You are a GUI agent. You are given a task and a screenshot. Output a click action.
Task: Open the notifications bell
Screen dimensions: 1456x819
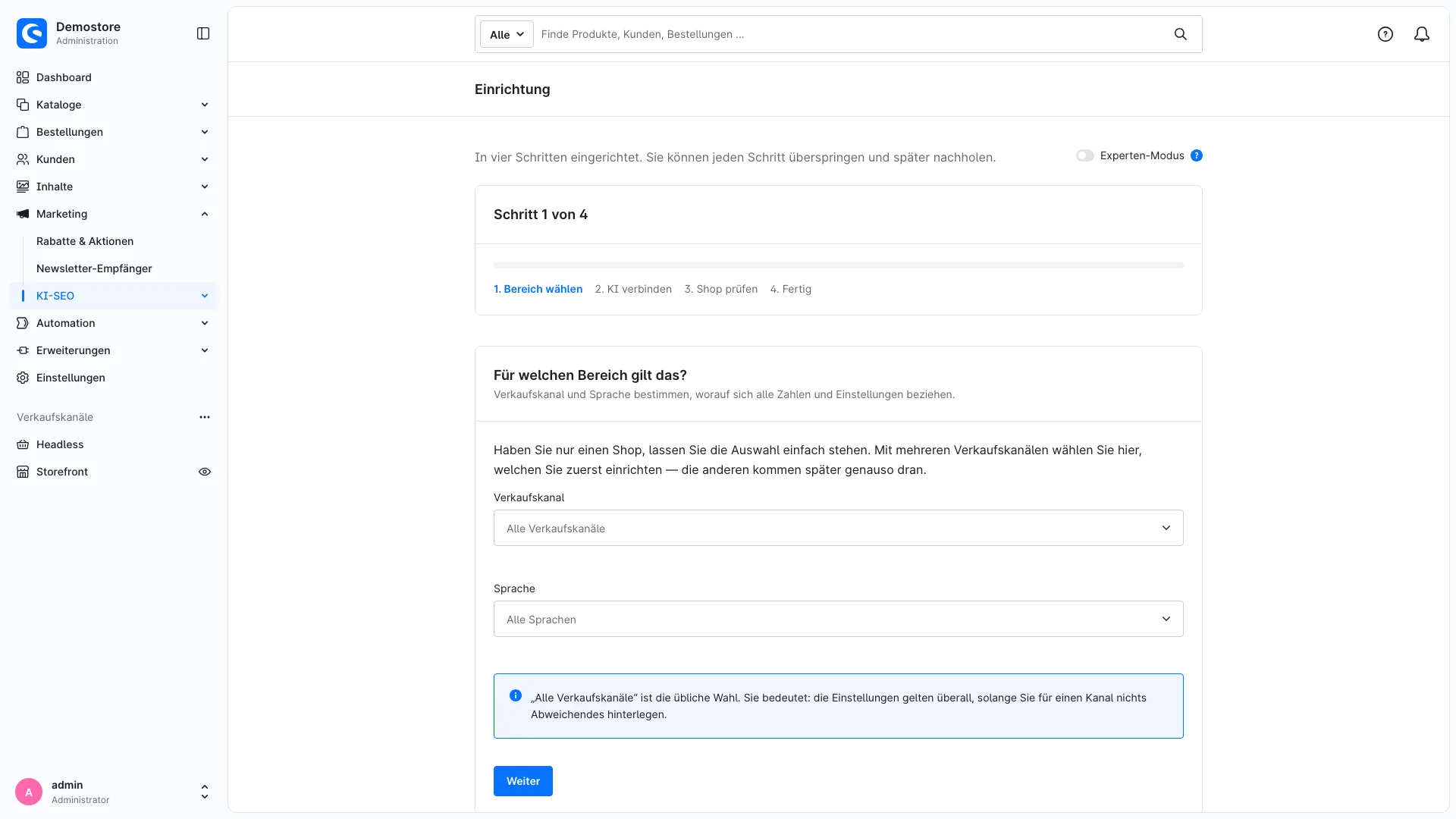1422,34
